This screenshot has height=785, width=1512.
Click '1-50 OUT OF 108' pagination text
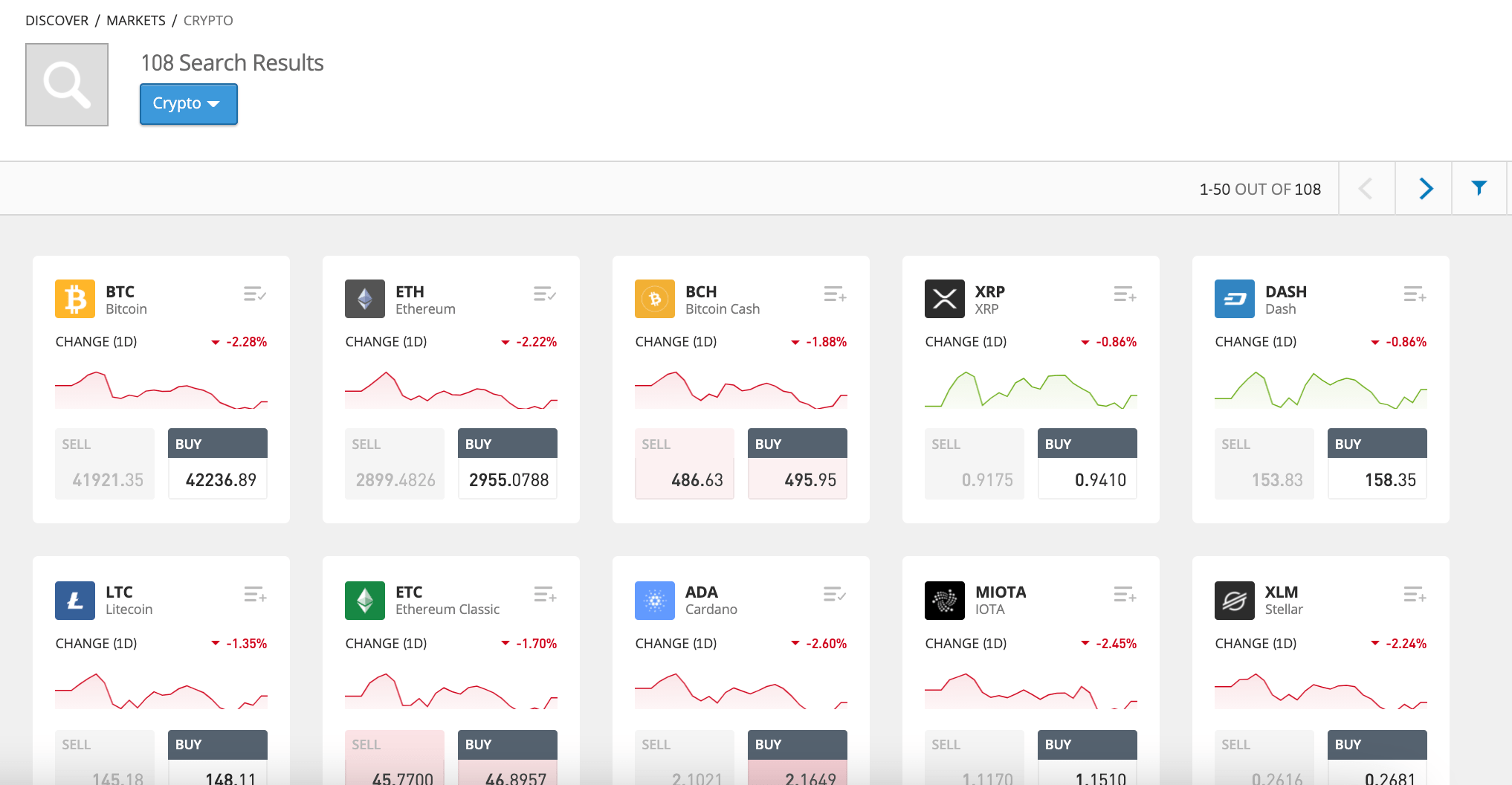click(1260, 190)
